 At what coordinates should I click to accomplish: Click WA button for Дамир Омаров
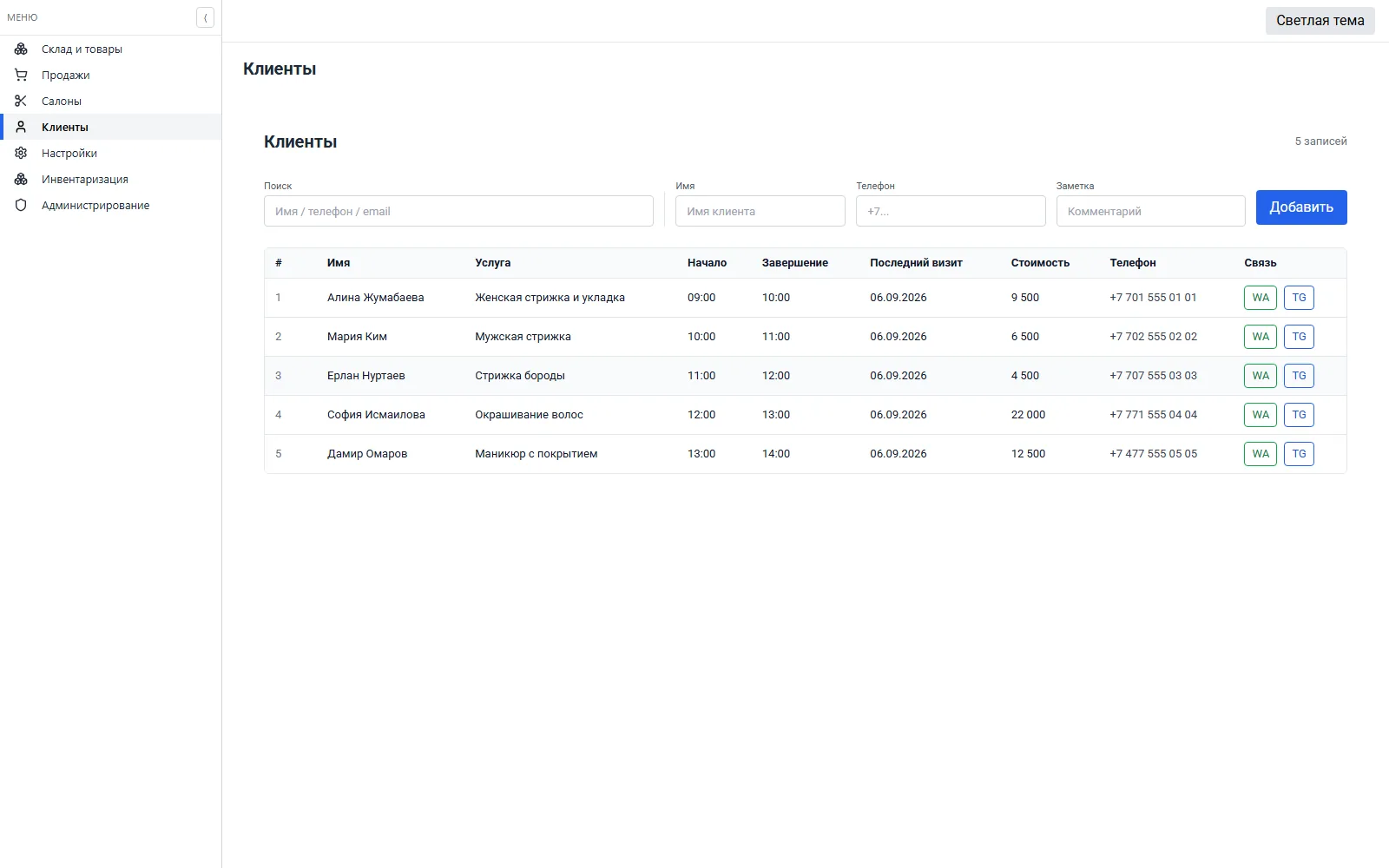[x=1261, y=454]
